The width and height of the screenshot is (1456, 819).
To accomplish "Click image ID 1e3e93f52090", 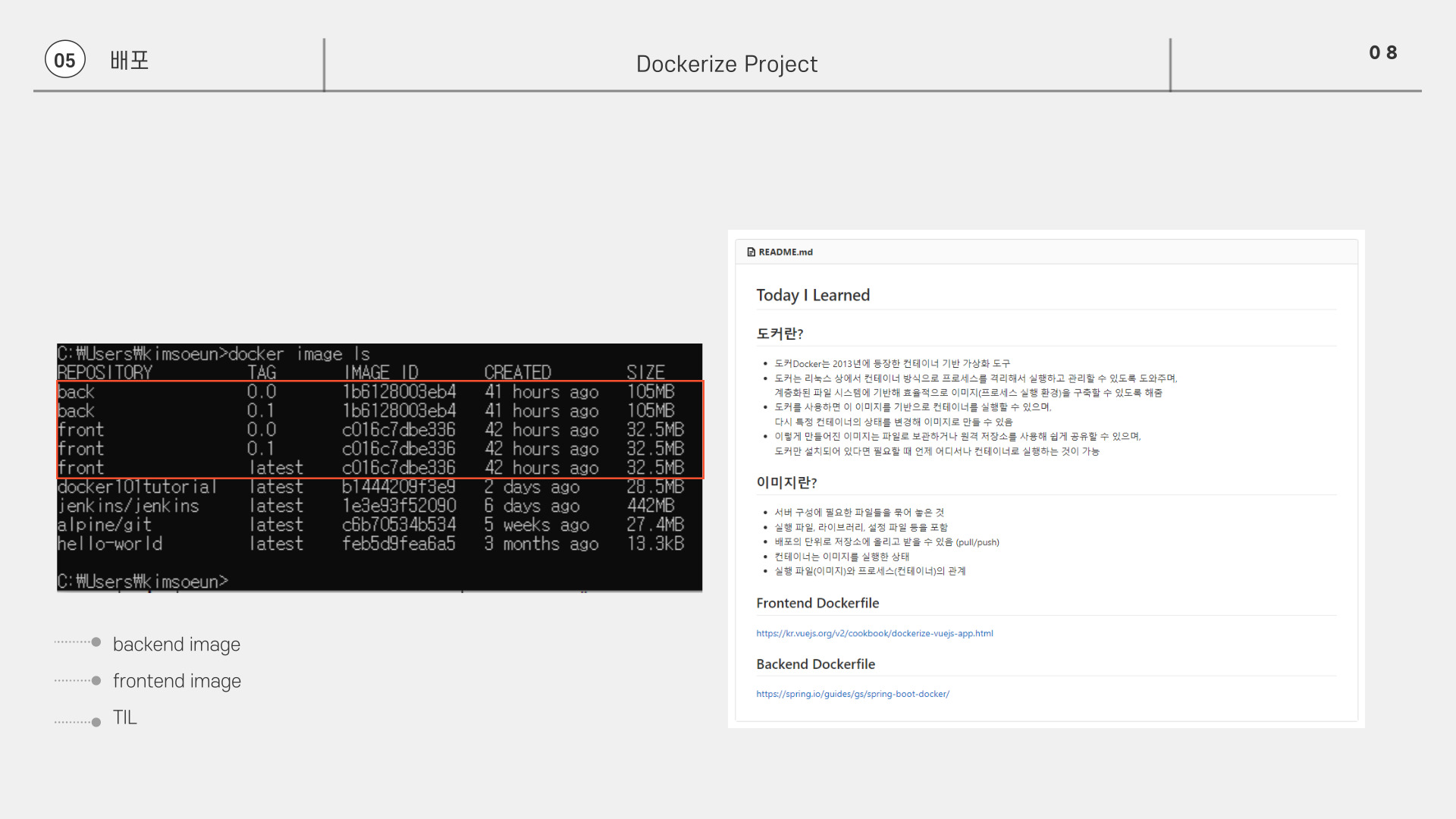I will (399, 506).
